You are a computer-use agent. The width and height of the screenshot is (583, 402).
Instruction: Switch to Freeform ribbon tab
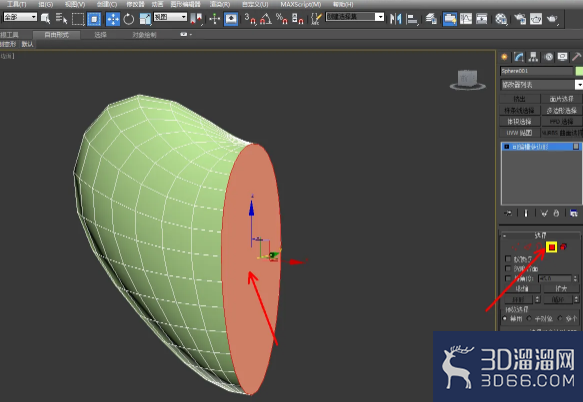[57, 35]
